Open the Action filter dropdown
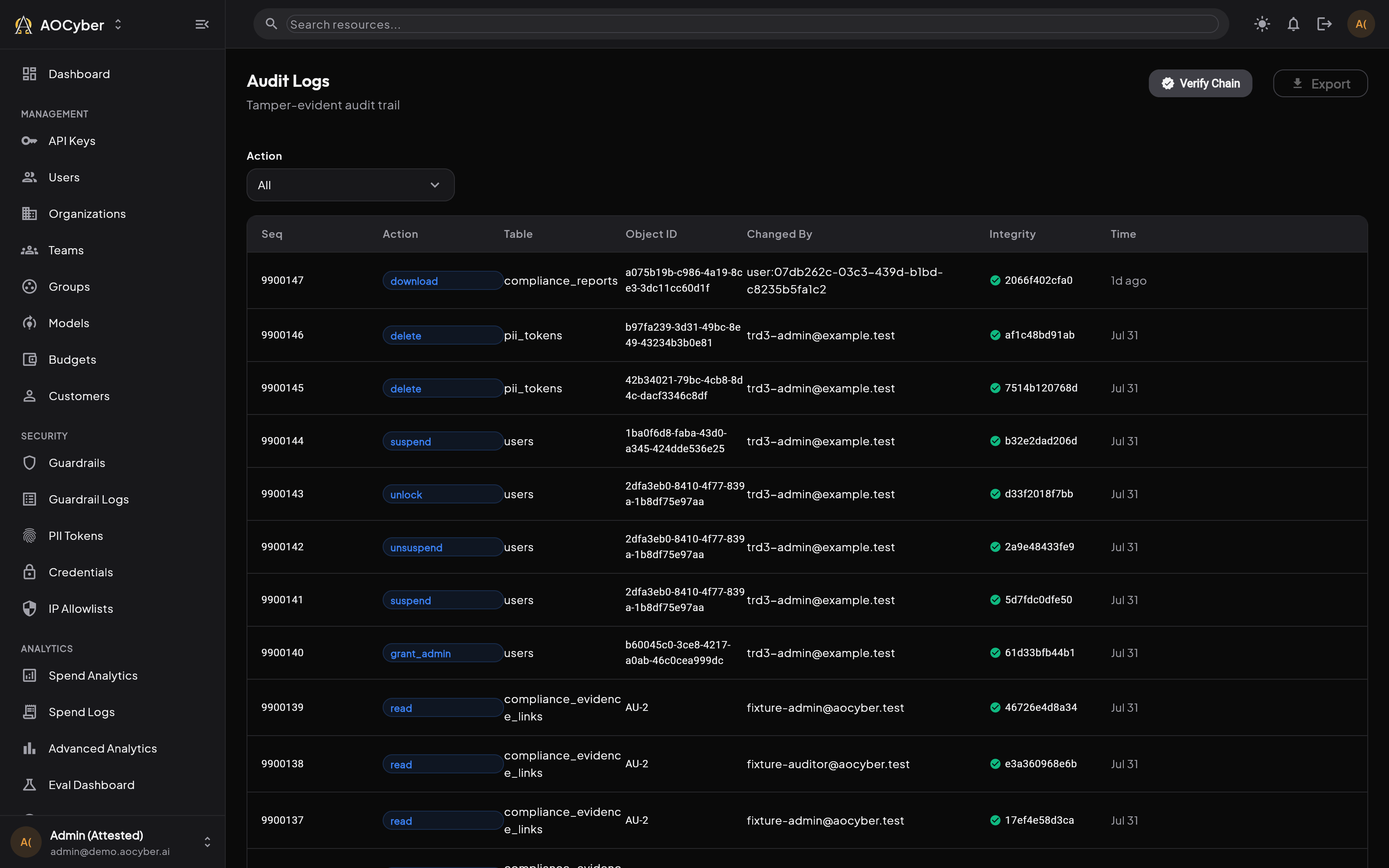The width and height of the screenshot is (1389, 868). (x=350, y=185)
